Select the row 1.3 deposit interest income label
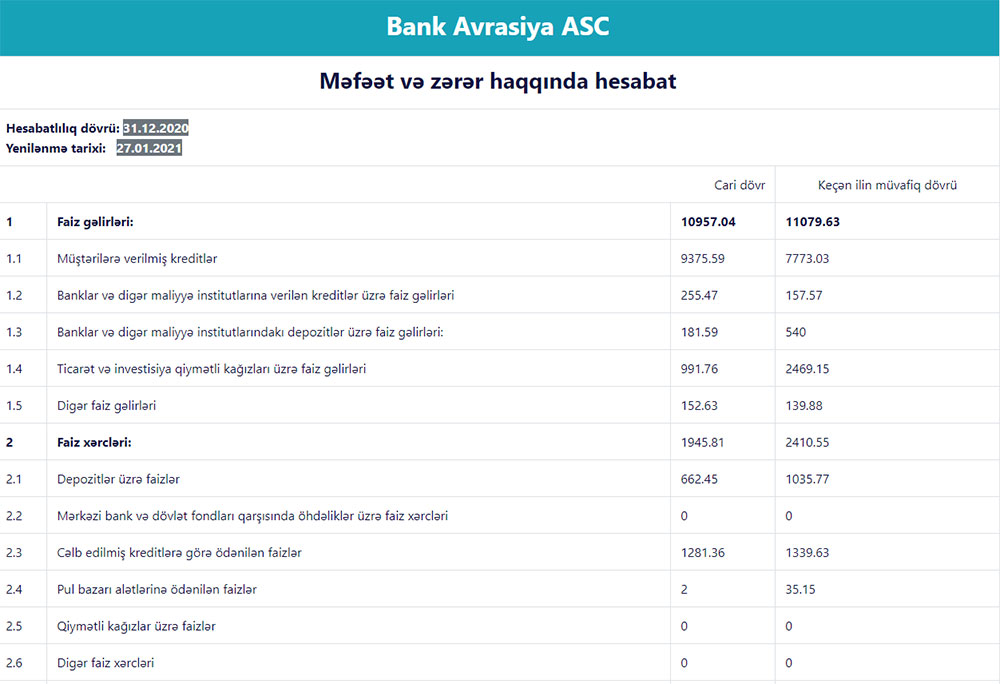The height and width of the screenshot is (684, 1000). (250, 332)
